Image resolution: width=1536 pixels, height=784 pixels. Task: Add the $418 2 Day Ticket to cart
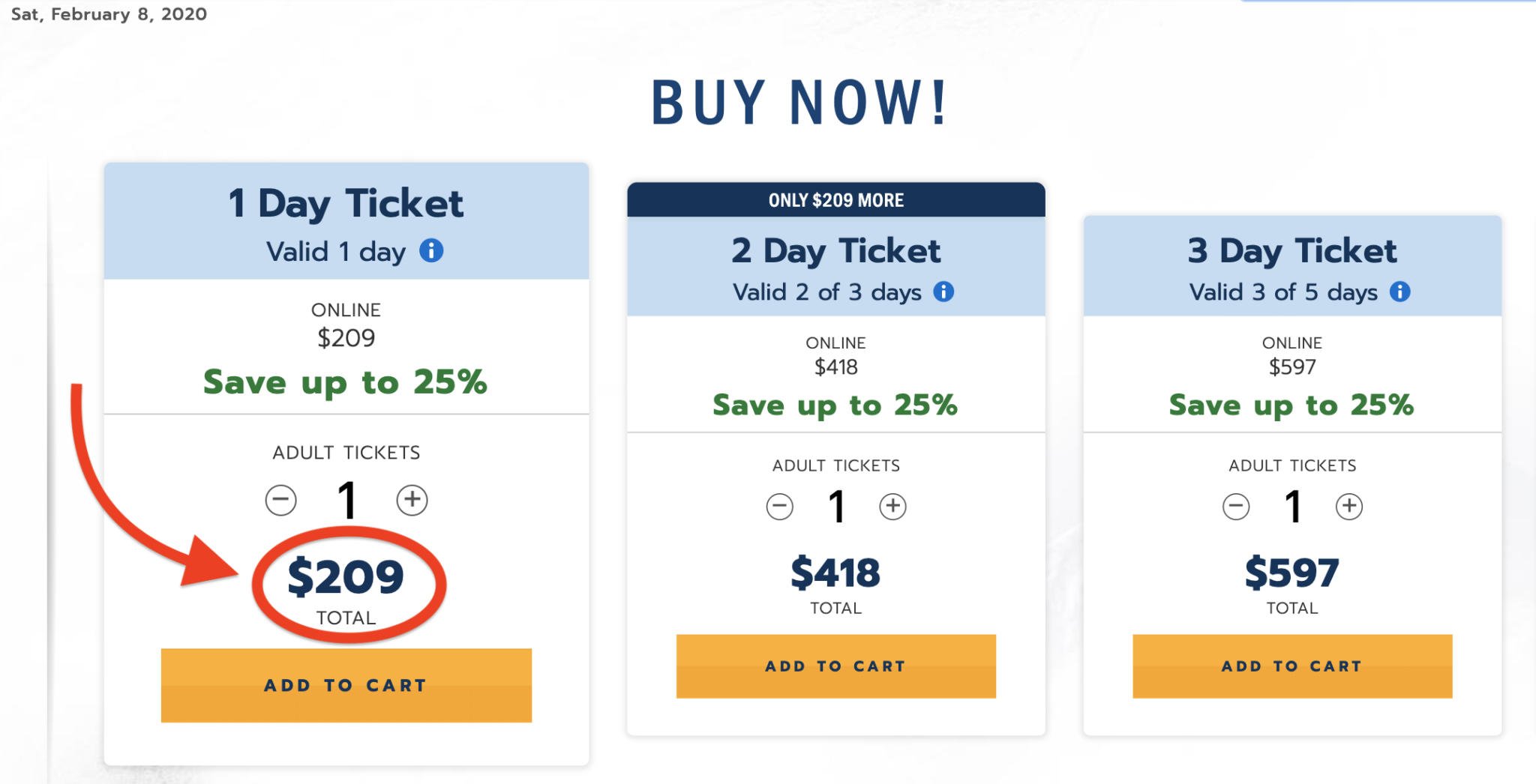point(836,666)
